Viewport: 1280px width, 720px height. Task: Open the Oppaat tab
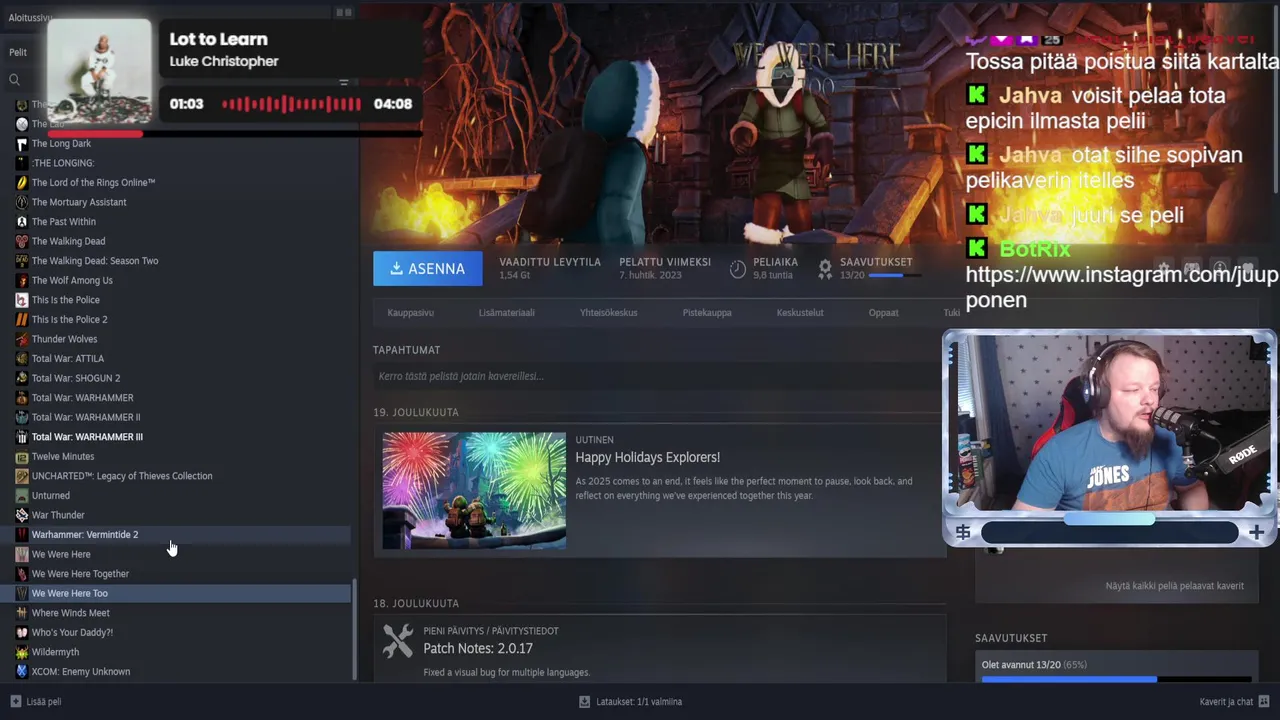tap(883, 313)
